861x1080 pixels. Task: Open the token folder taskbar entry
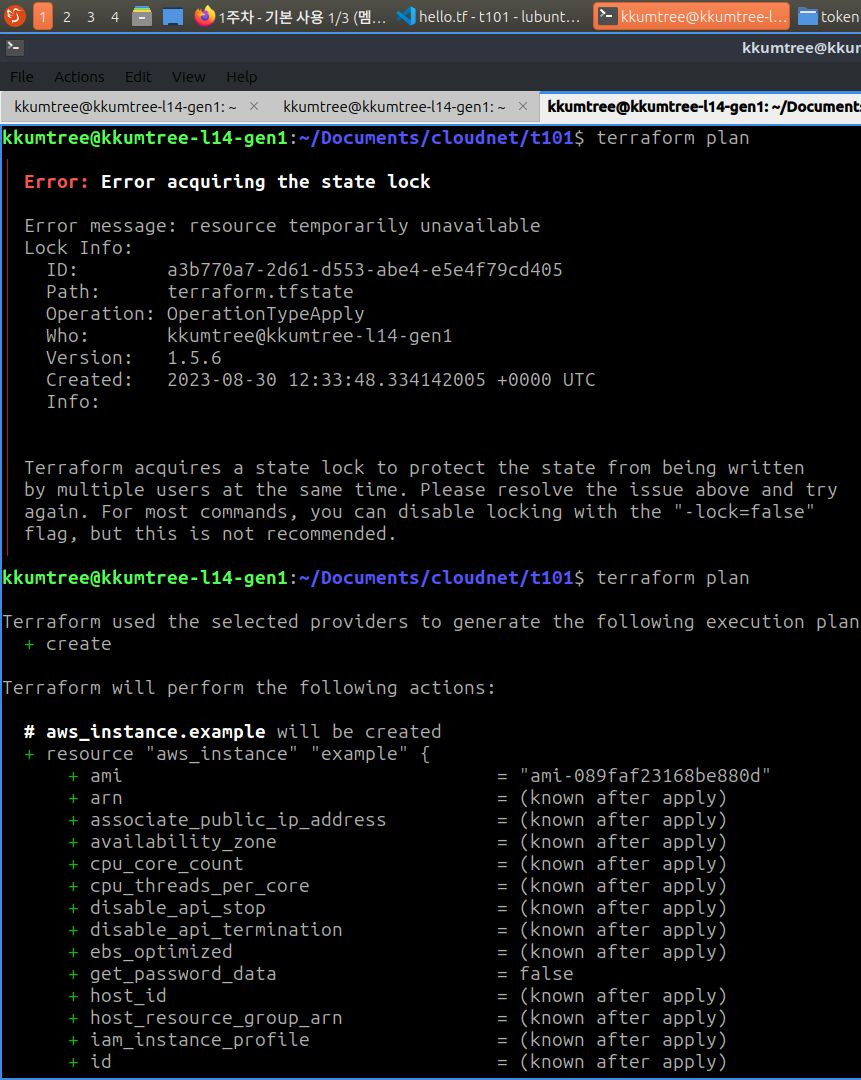[x=829, y=16]
